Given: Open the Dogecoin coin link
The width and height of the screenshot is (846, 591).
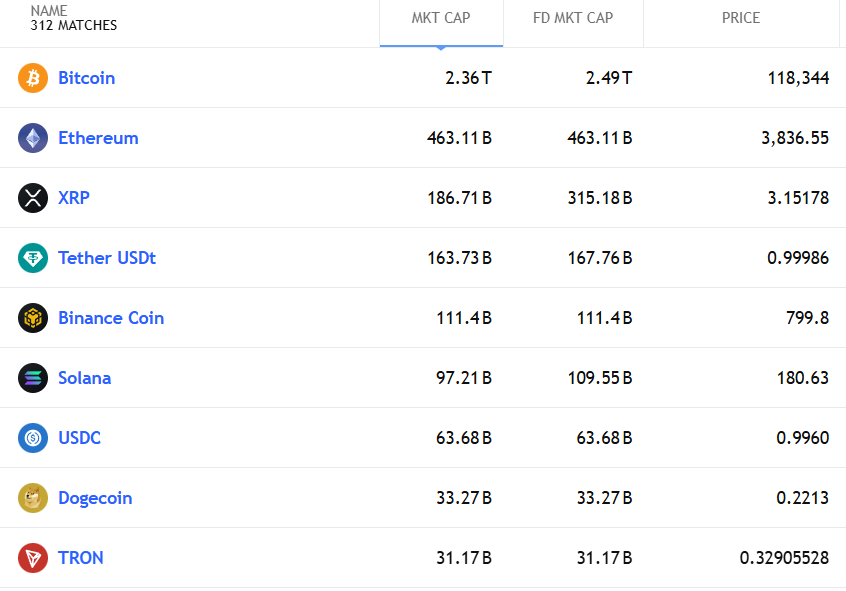Looking at the screenshot, I should 95,498.
